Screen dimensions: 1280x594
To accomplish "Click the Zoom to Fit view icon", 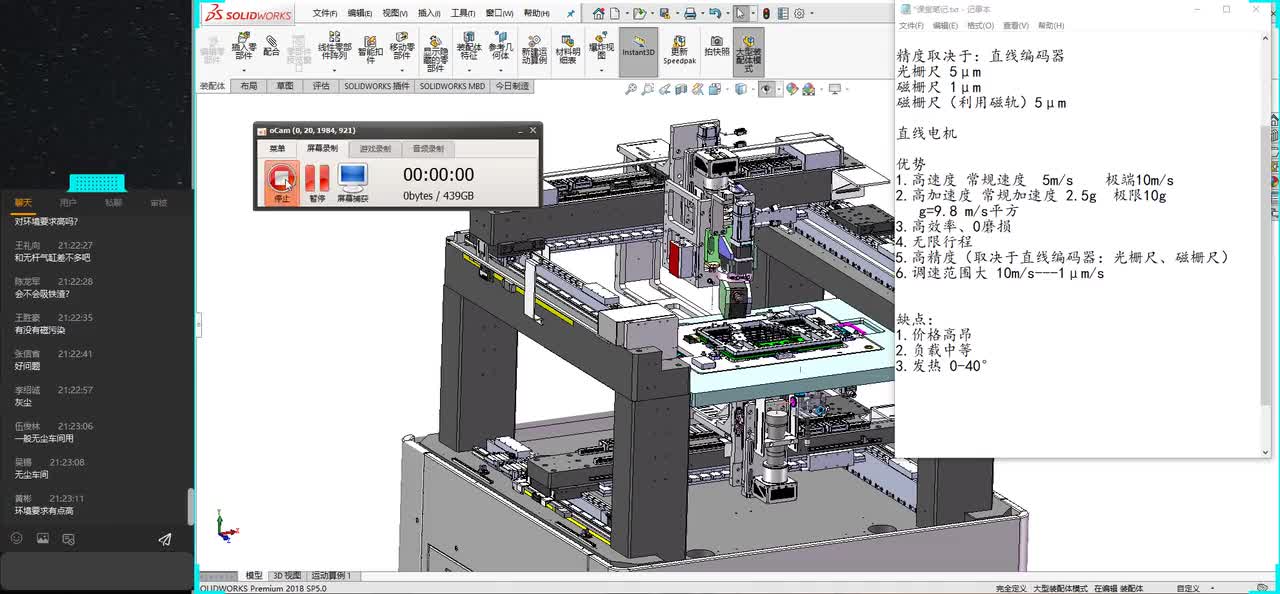I will pyautogui.click(x=631, y=89).
